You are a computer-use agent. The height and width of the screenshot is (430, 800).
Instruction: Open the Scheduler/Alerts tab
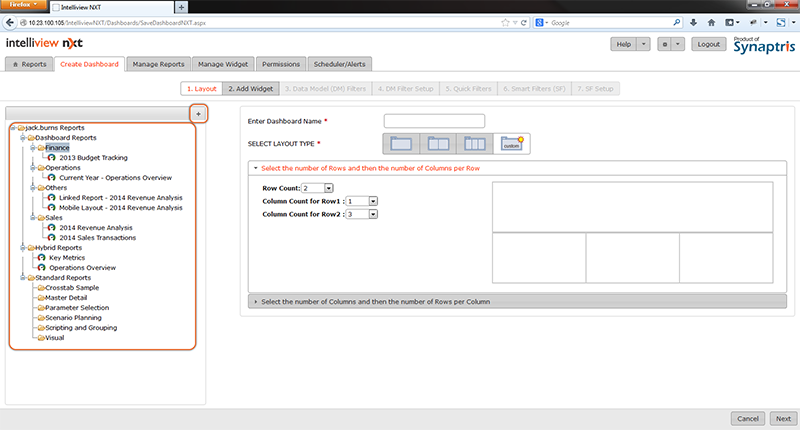tap(339, 64)
